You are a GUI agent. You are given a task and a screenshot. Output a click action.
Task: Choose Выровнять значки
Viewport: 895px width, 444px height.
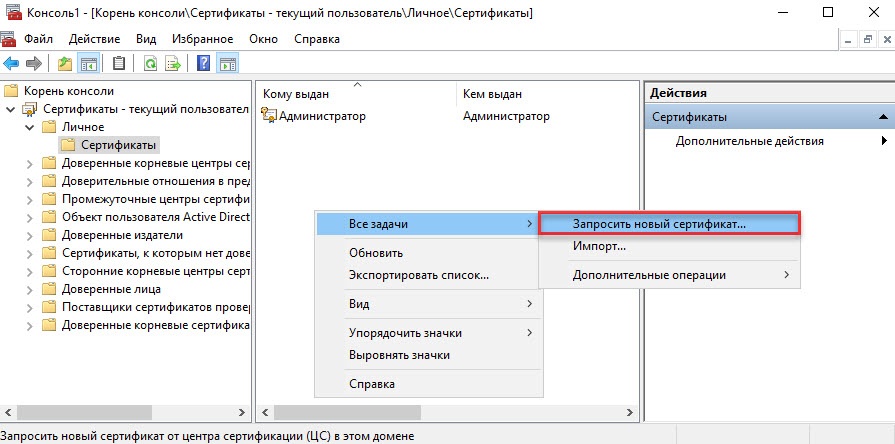[x=428, y=355]
